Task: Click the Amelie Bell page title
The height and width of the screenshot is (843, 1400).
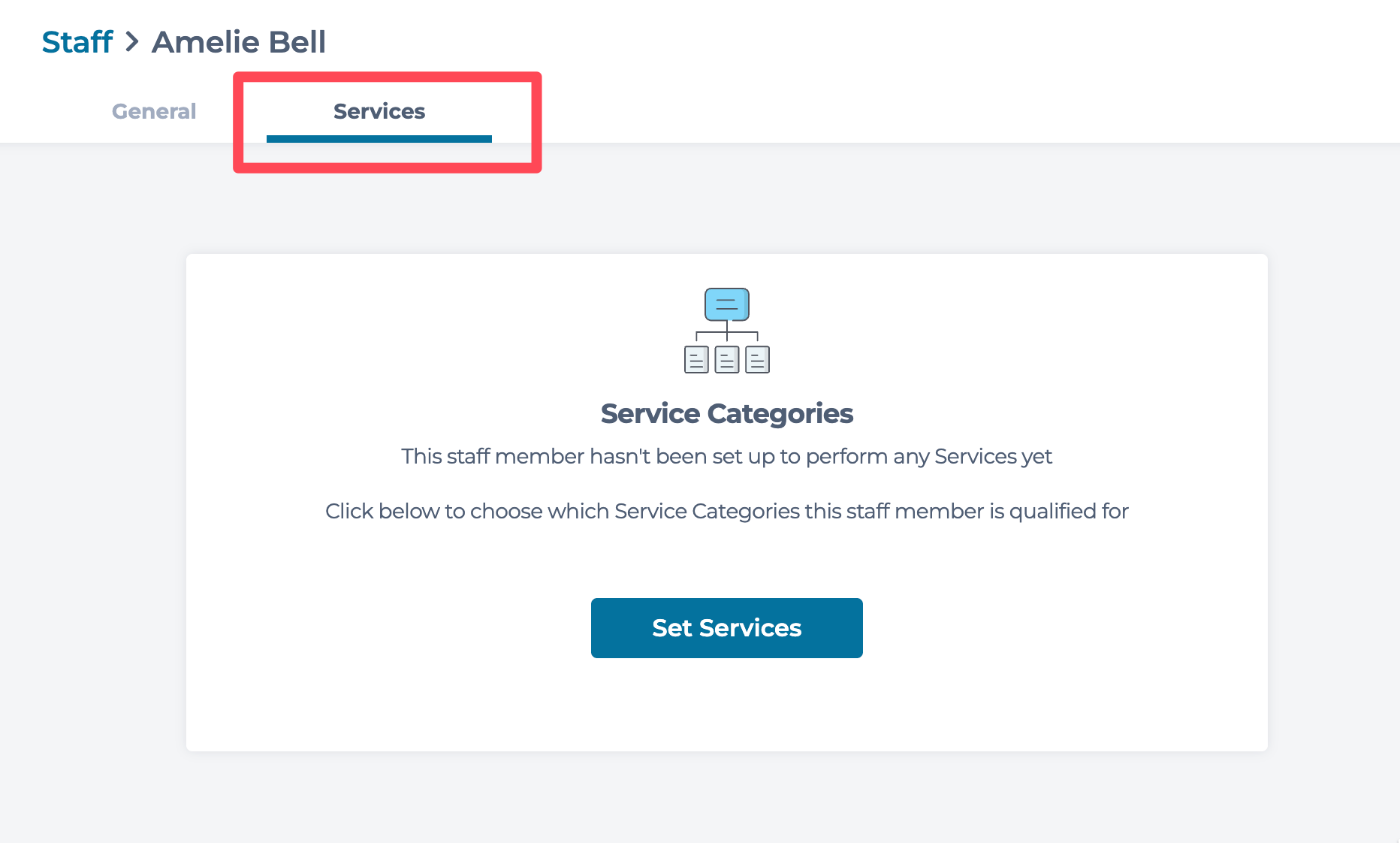Action: (239, 42)
